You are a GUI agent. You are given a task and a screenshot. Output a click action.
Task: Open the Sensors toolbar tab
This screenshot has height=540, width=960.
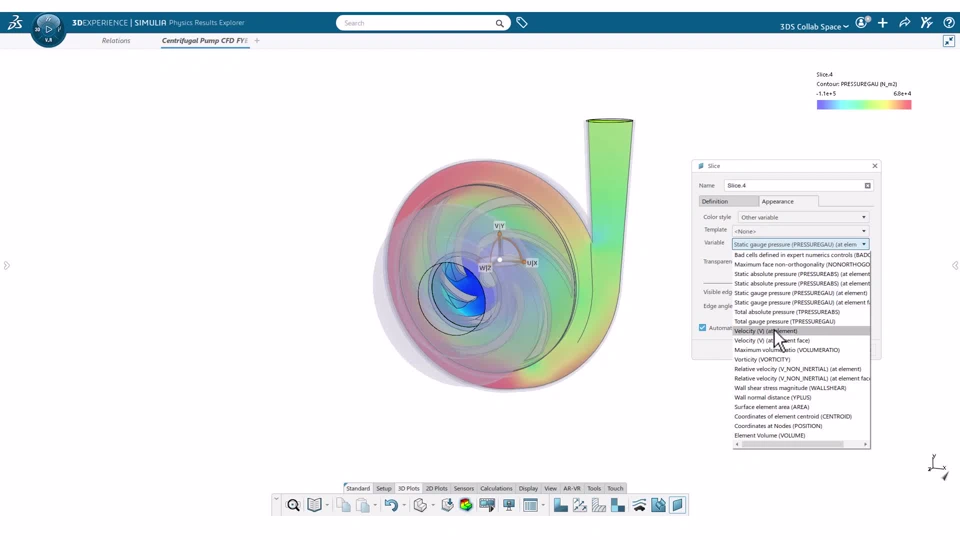click(463, 489)
